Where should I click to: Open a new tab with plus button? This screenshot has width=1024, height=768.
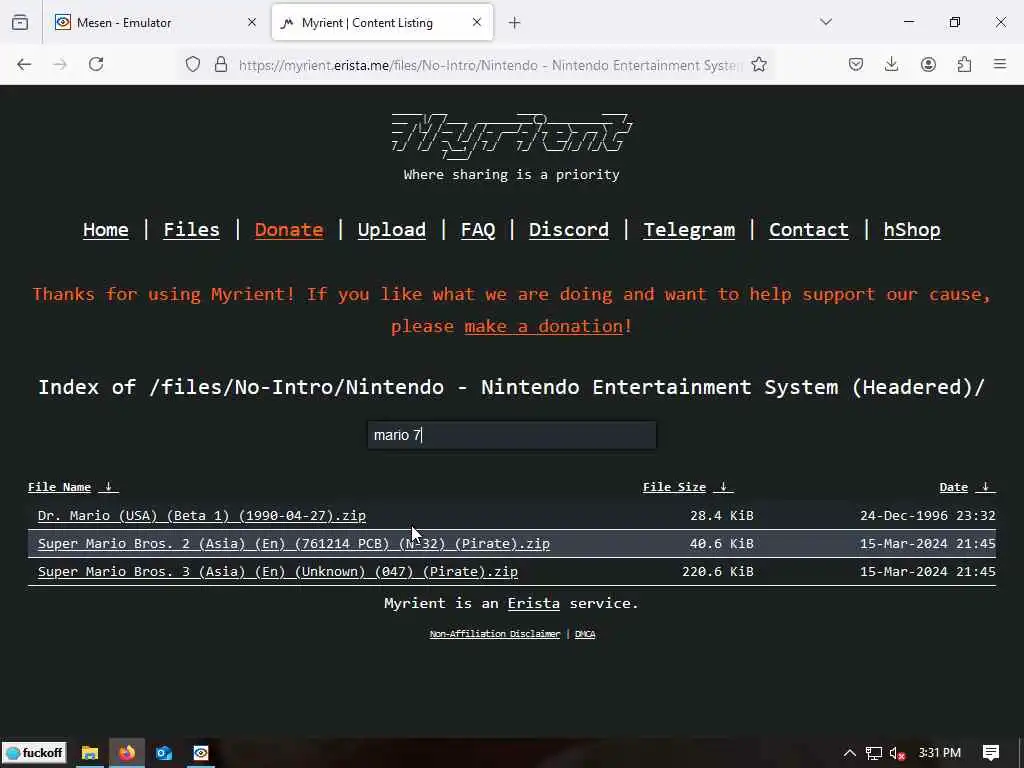click(515, 23)
